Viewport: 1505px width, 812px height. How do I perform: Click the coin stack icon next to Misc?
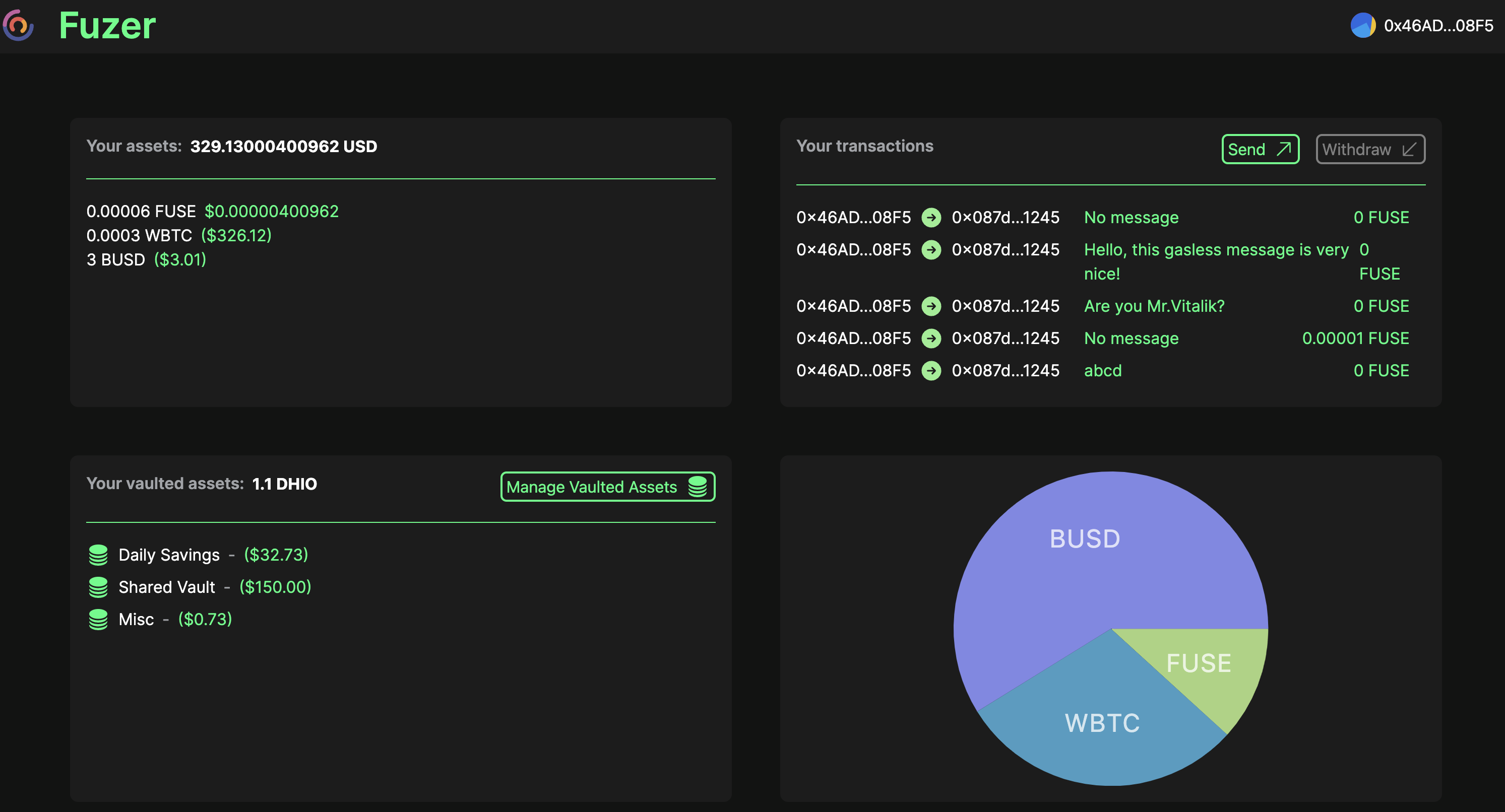(x=98, y=620)
